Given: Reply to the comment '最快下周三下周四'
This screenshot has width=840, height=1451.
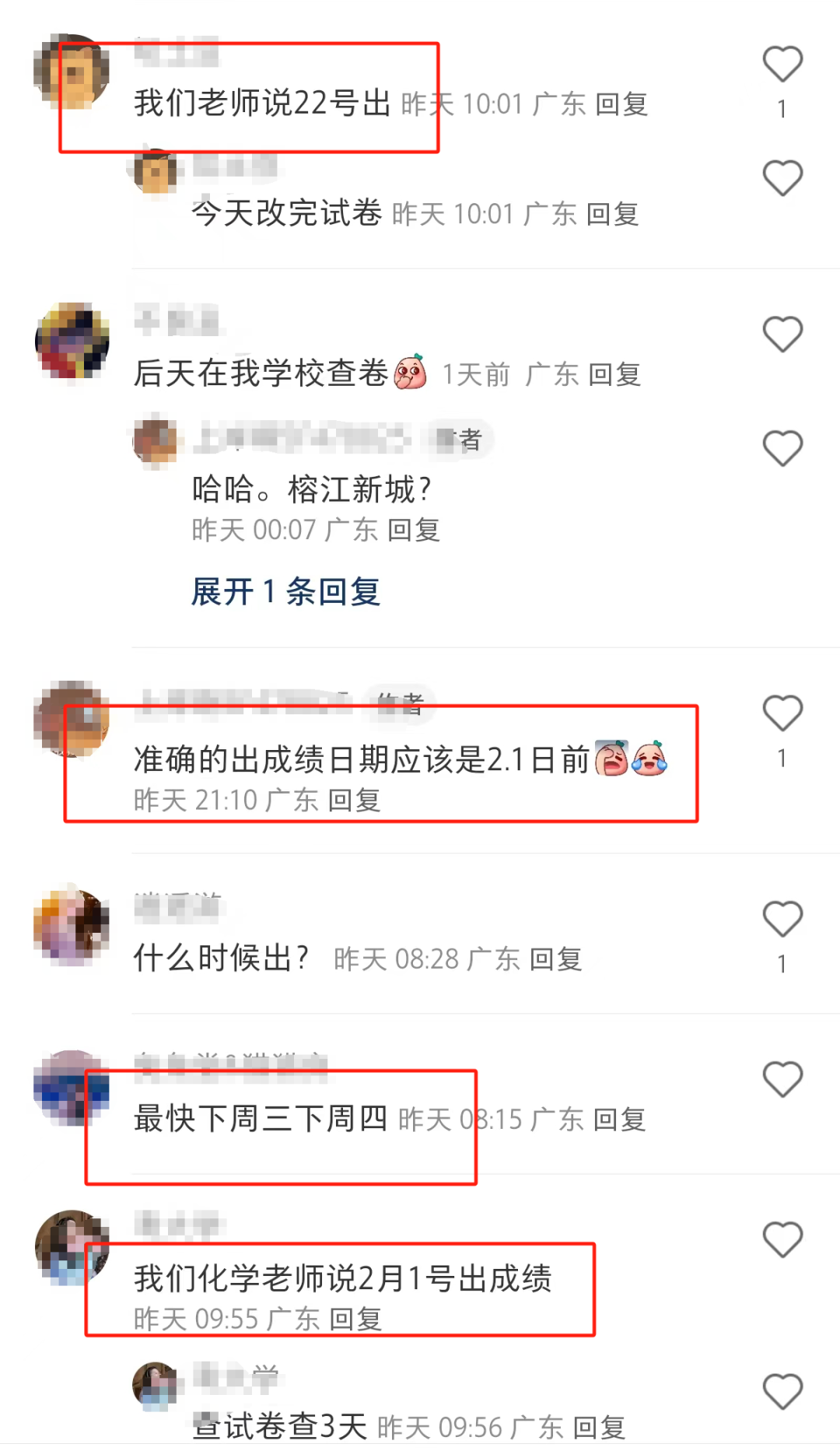Looking at the screenshot, I should [619, 1120].
